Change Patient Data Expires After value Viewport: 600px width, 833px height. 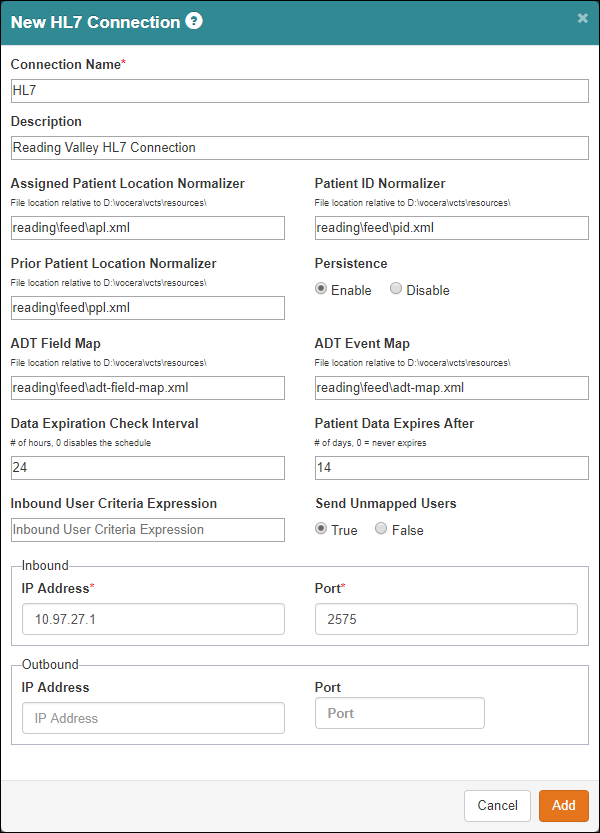click(452, 468)
